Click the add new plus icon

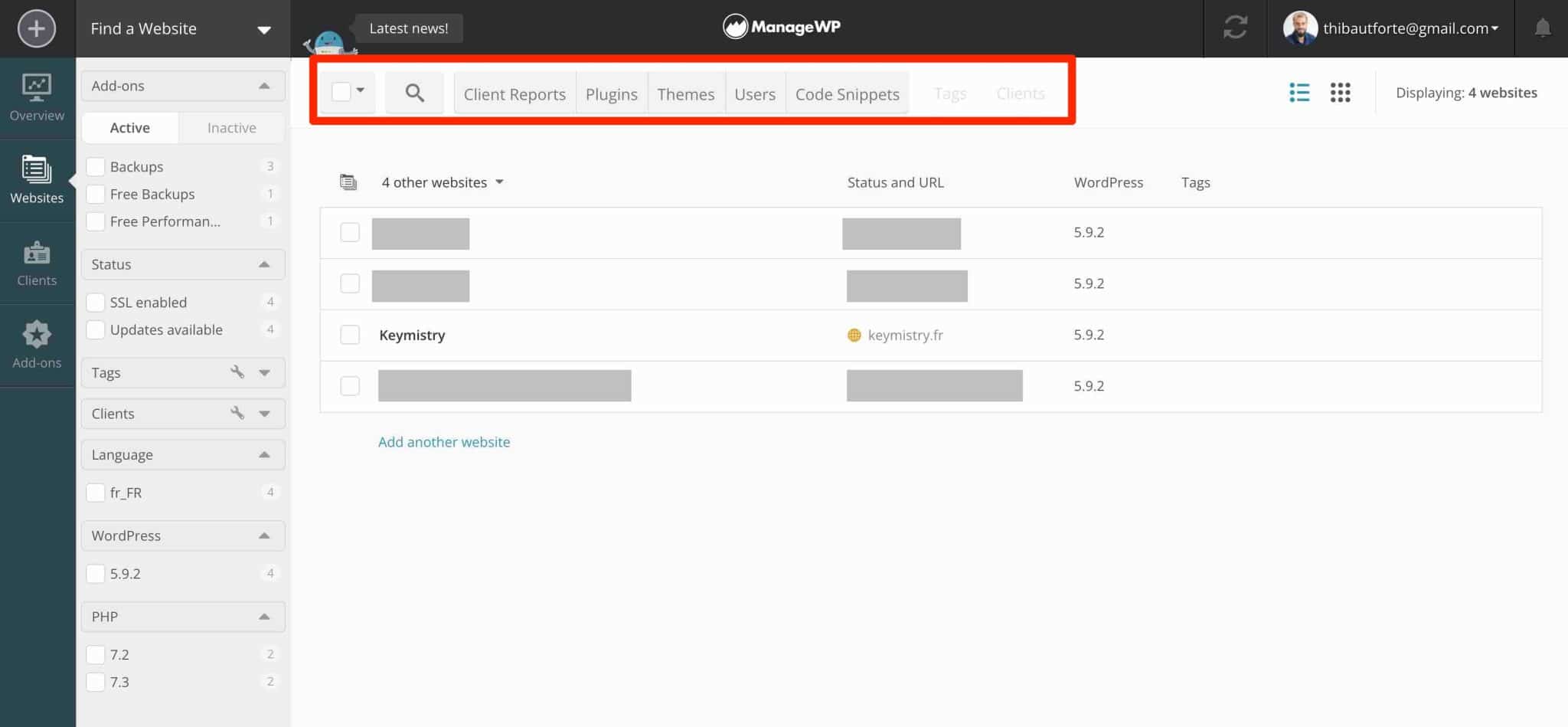click(x=37, y=28)
